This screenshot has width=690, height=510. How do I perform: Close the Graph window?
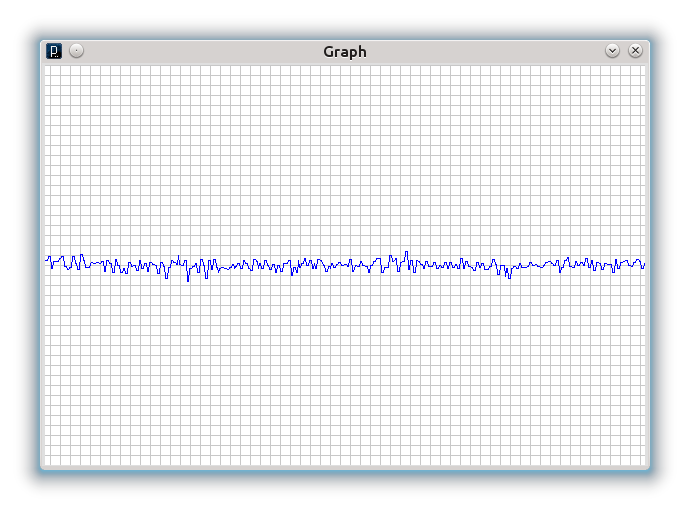(635, 51)
